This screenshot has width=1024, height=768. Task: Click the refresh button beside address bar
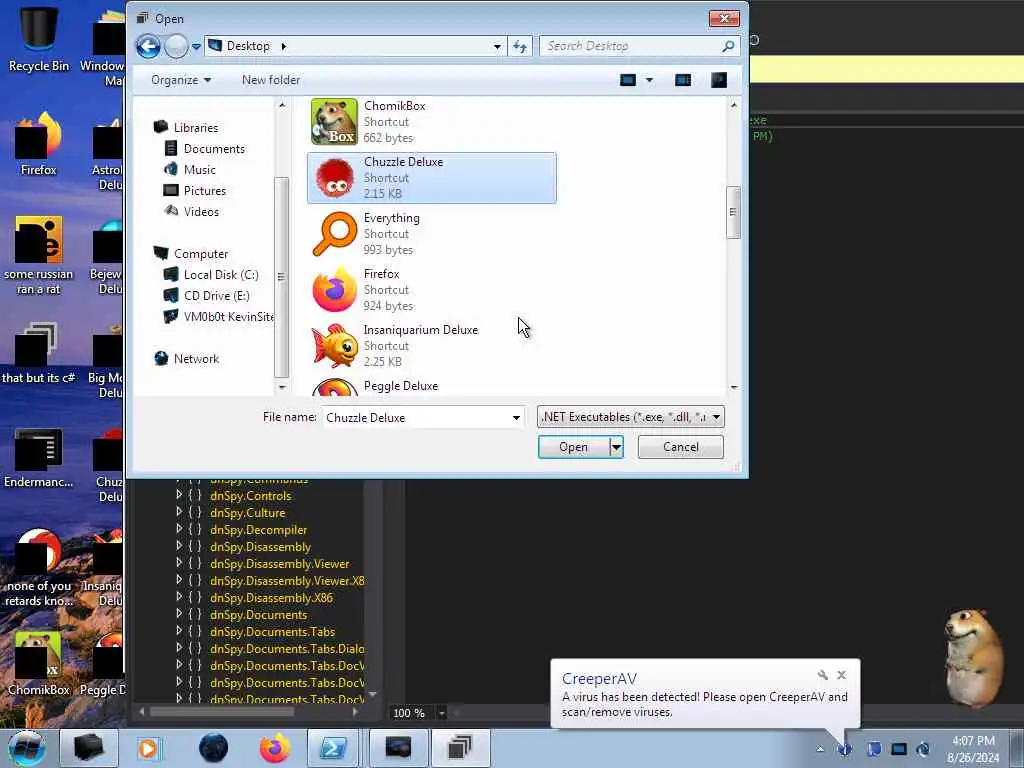pyautogui.click(x=520, y=46)
